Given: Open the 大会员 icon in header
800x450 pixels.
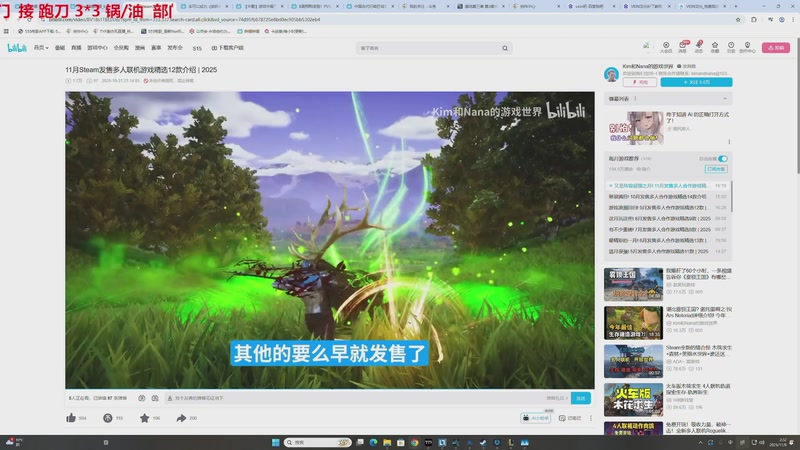Looking at the screenshot, I should pos(666,47).
